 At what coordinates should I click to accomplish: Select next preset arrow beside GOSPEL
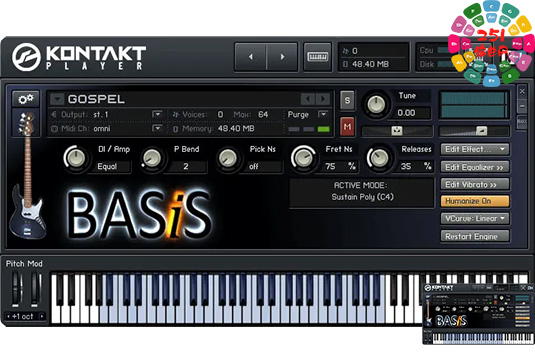tap(322, 99)
